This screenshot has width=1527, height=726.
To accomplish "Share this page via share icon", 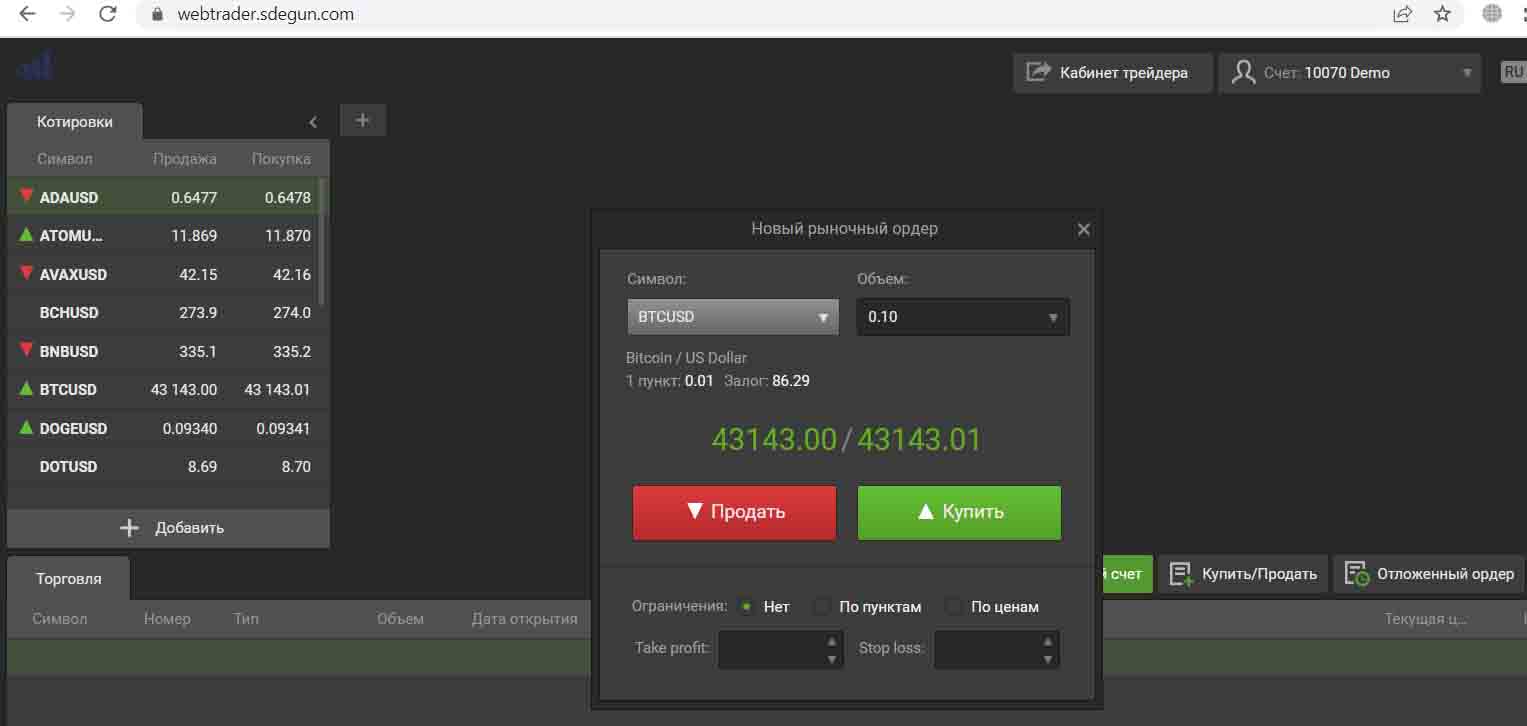I will click(x=1403, y=14).
